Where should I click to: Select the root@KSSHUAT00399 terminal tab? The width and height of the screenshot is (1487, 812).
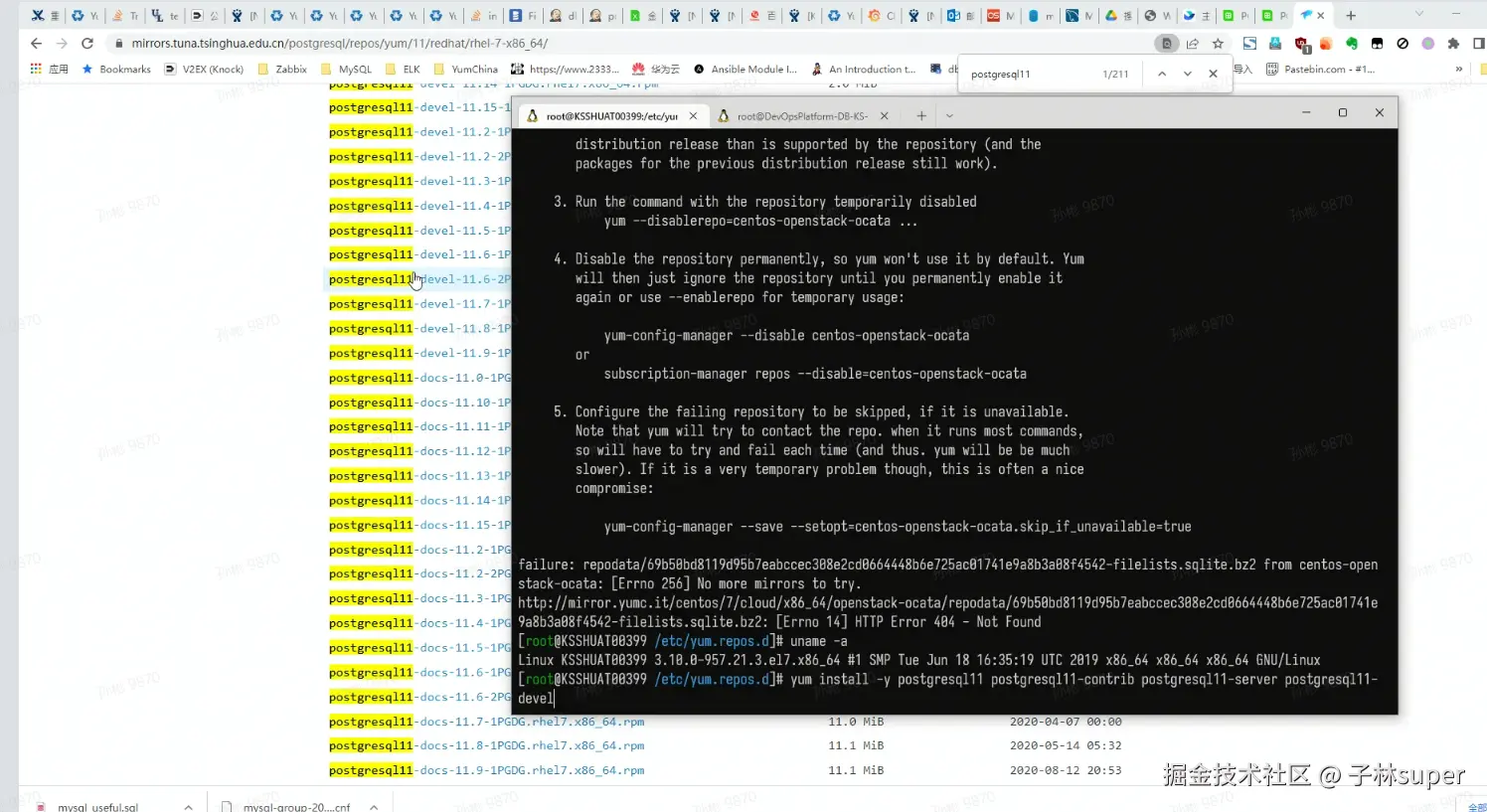tap(611, 116)
